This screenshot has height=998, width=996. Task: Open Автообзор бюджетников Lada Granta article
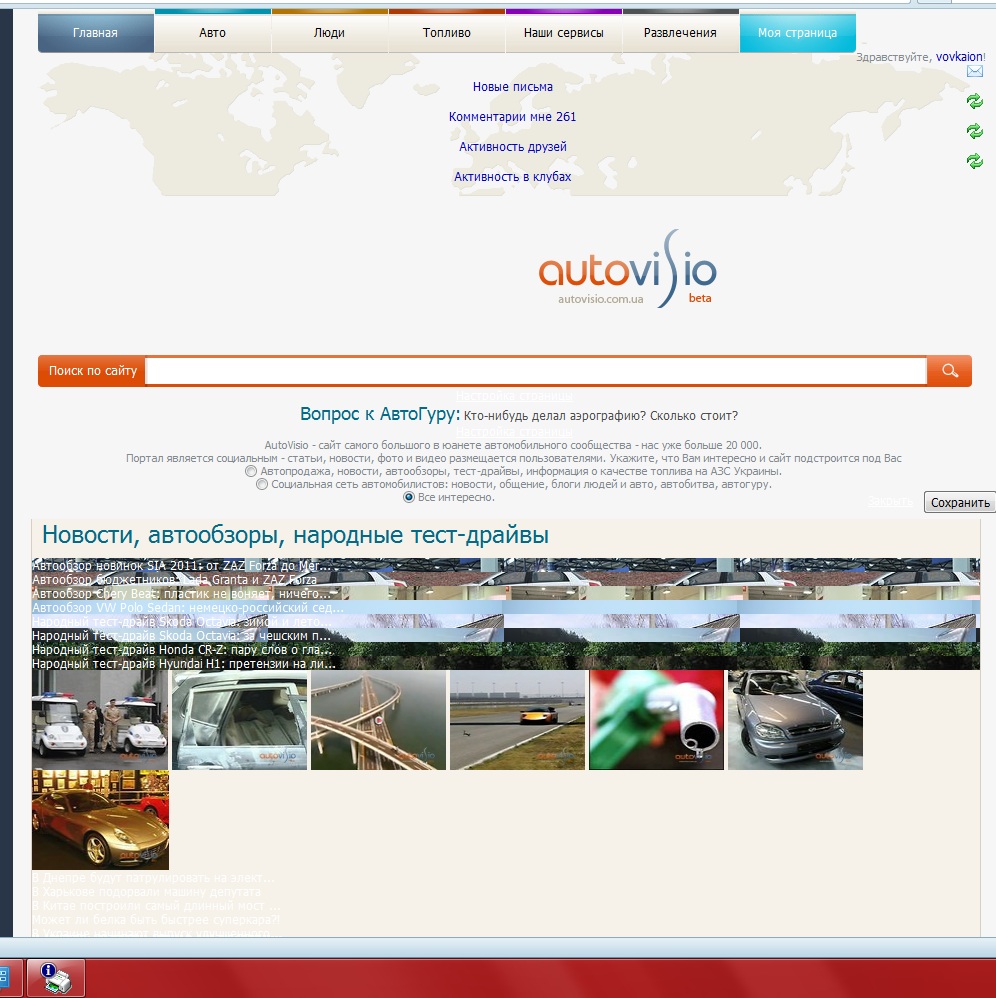click(x=174, y=579)
